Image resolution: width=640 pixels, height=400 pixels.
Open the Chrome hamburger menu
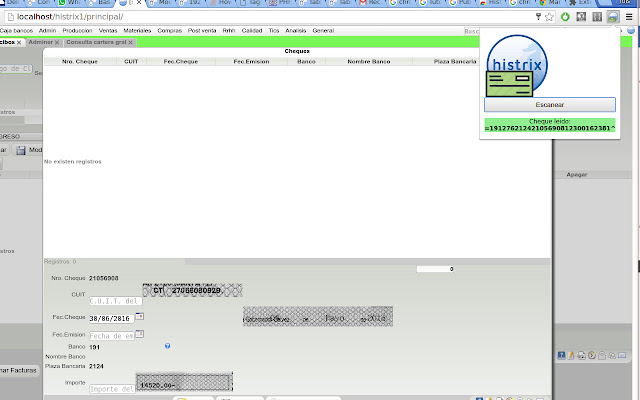point(629,17)
